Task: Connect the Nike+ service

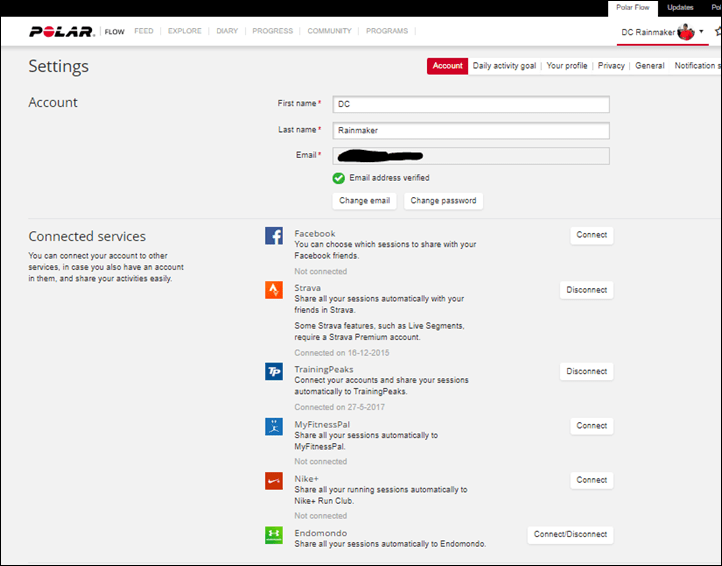Action: click(x=592, y=480)
